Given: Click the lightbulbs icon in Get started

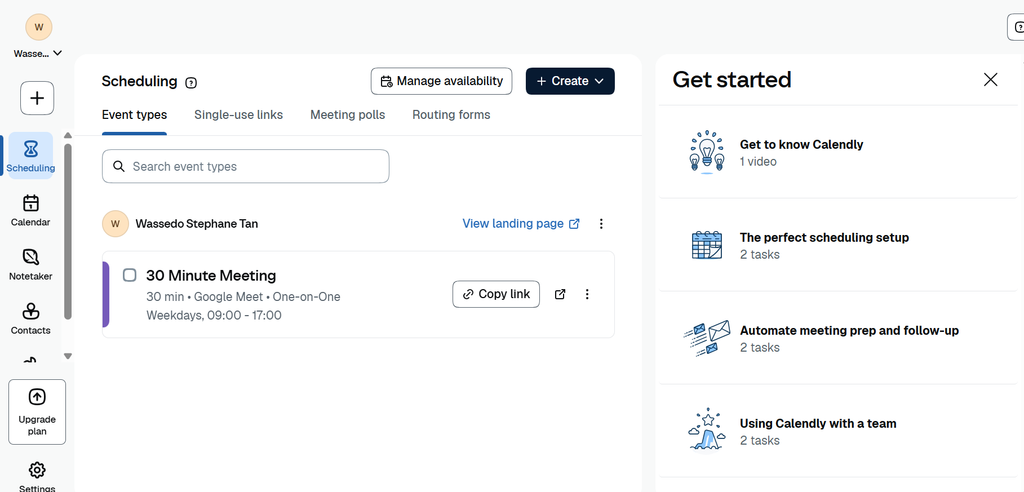Looking at the screenshot, I should [x=707, y=152].
